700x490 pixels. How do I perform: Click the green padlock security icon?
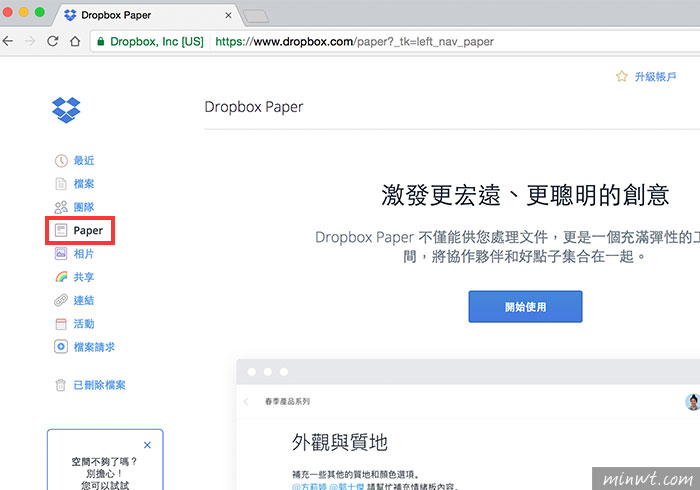click(x=101, y=42)
